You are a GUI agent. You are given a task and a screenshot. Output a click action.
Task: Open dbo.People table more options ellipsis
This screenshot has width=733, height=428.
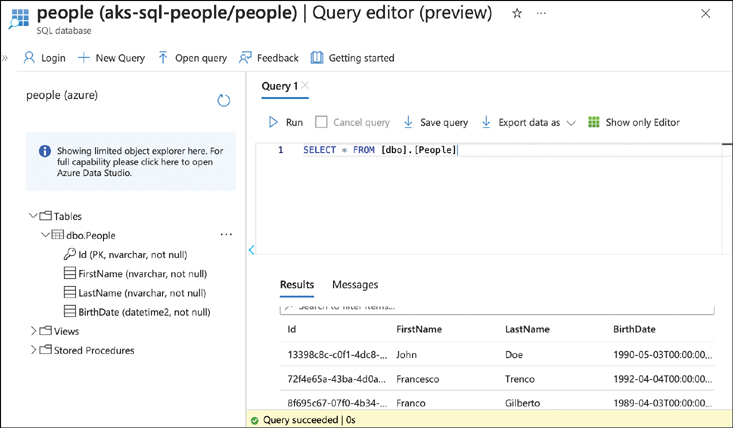(226, 235)
